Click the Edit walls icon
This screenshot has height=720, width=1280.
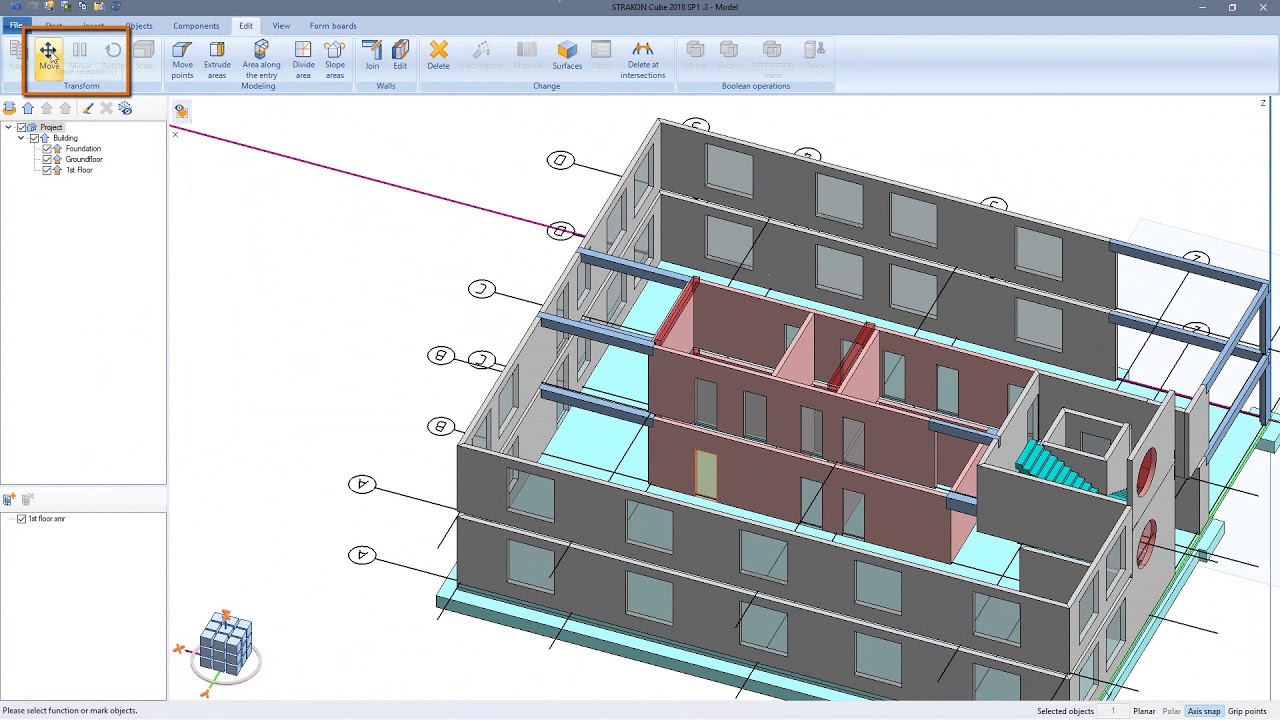pos(400,56)
